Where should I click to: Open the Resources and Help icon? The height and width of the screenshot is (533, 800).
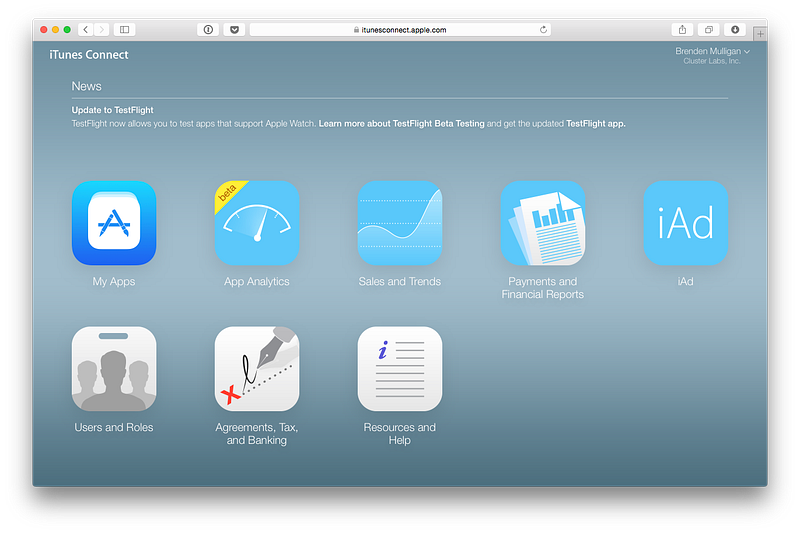tap(399, 369)
